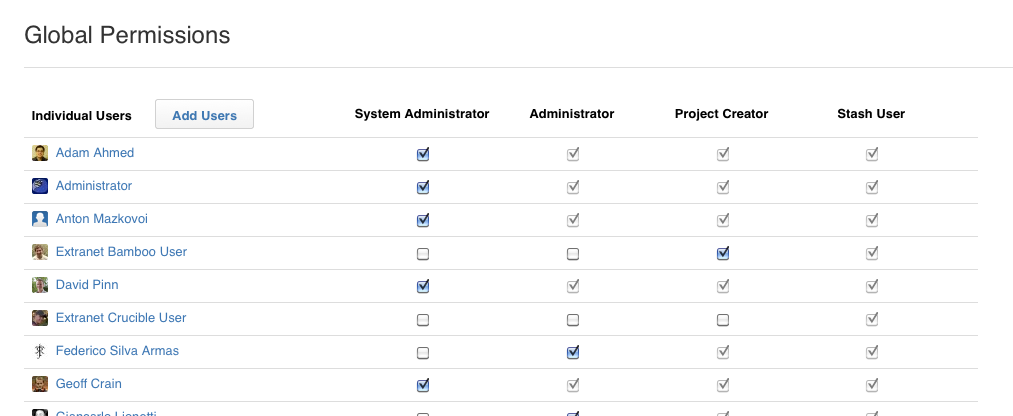Open David Pinn's user profile link
This screenshot has height=416, width=1013.
87,284
